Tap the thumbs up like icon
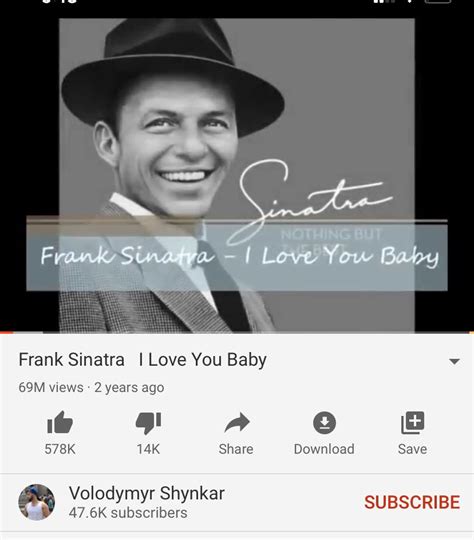The height and width of the screenshot is (540, 474). pos(60,422)
